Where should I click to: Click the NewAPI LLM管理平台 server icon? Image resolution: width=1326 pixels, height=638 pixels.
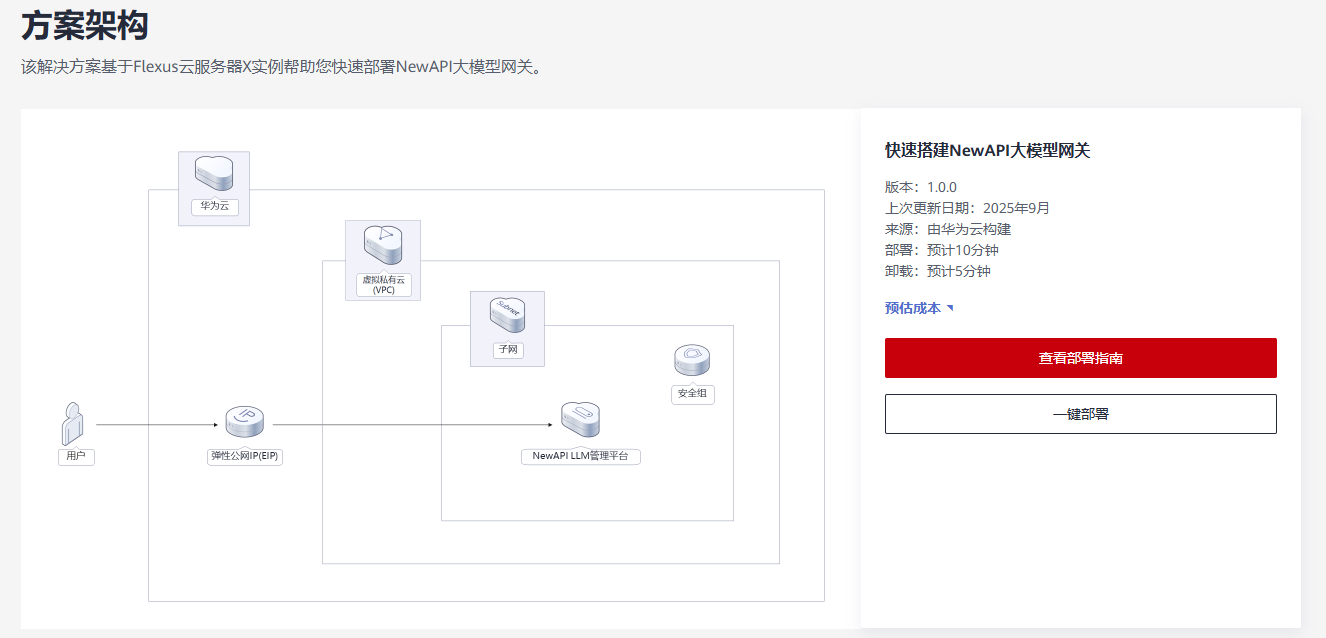[x=580, y=419]
